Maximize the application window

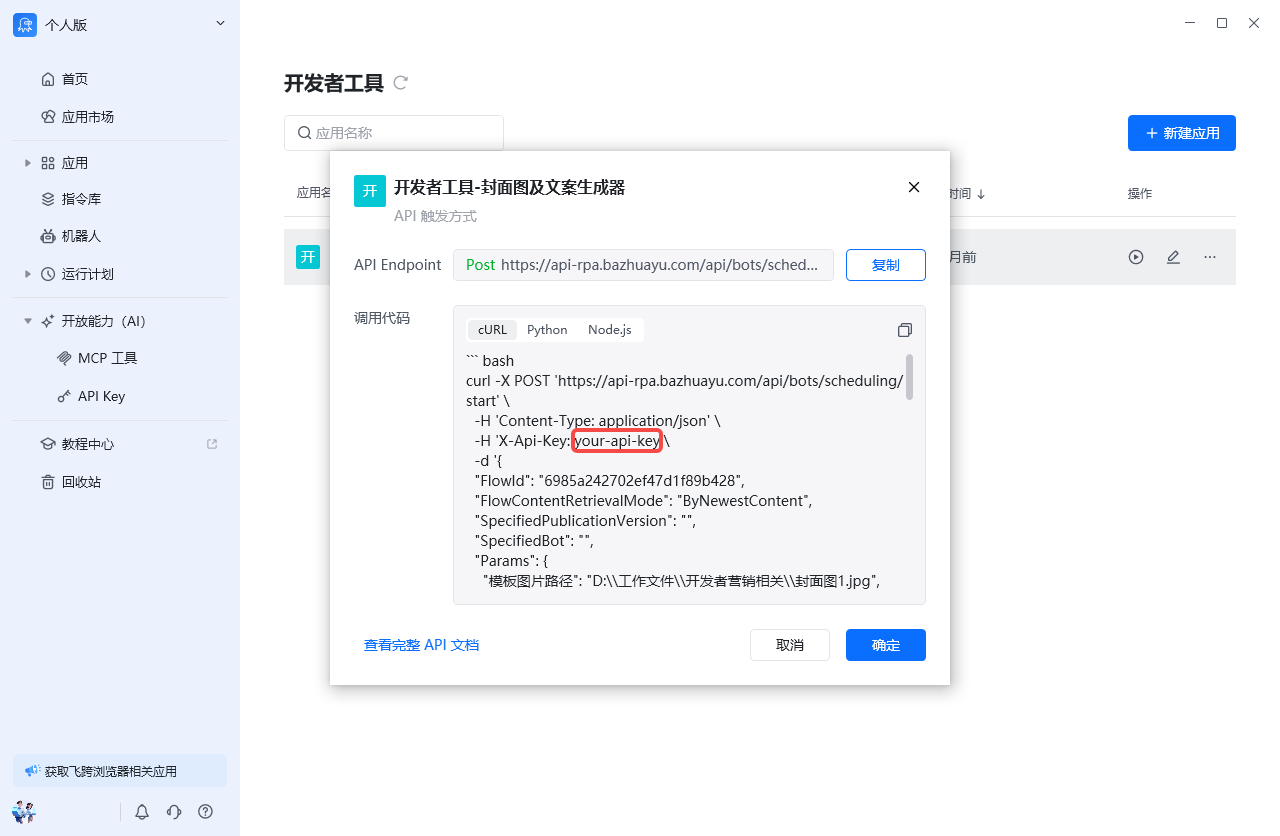1222,23
